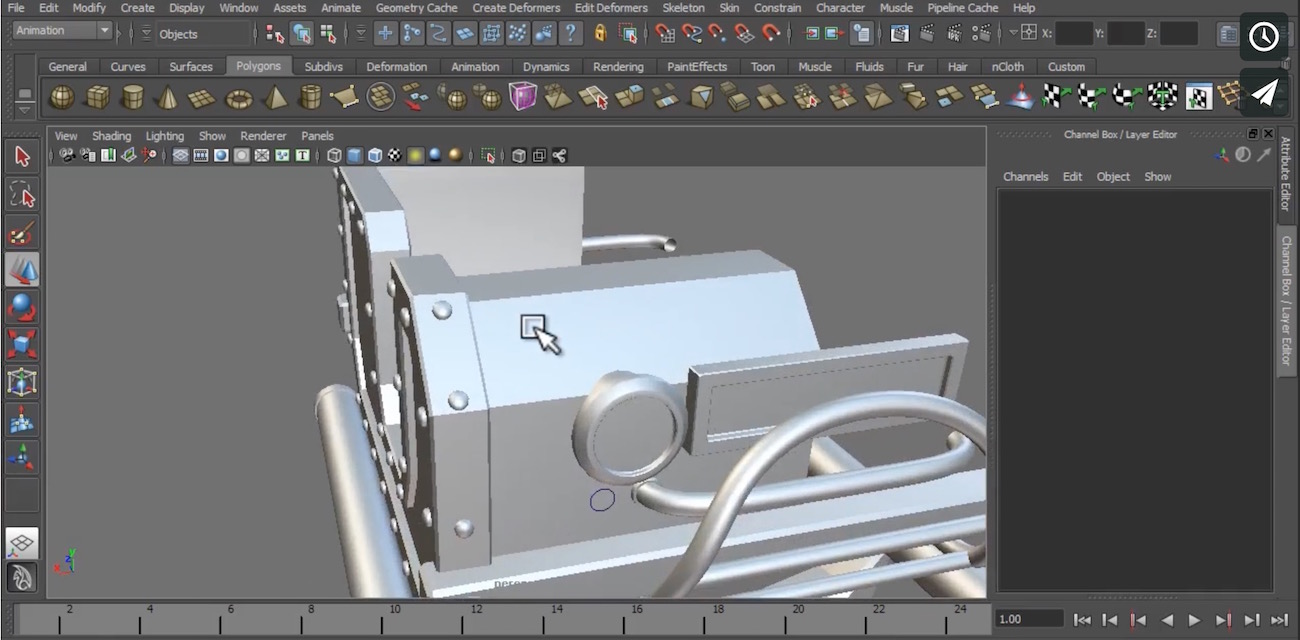Select the Paint Selection tool
1300x640 pixels.
pos(22,233)
